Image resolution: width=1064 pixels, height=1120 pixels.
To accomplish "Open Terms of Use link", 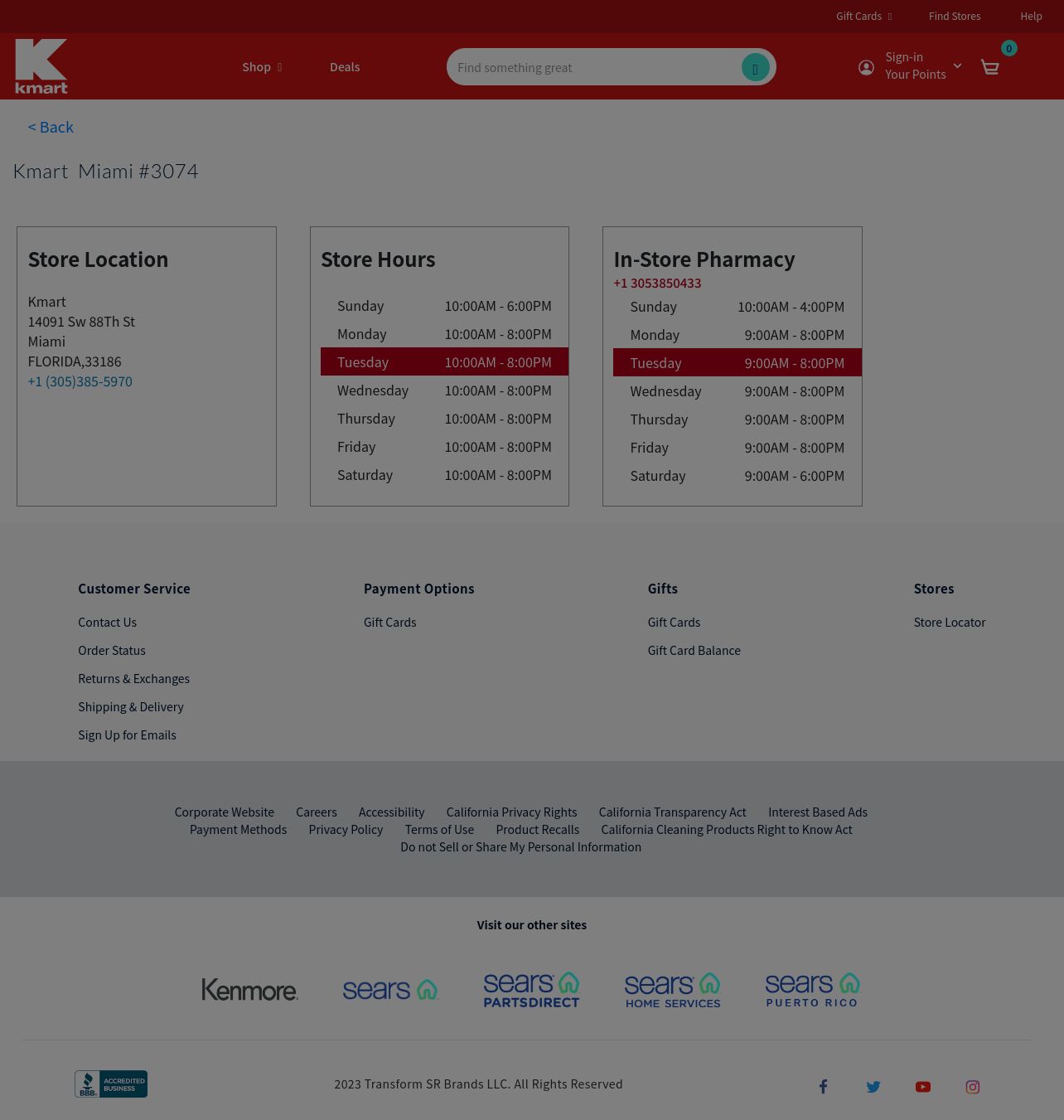I will pos(439,829).
